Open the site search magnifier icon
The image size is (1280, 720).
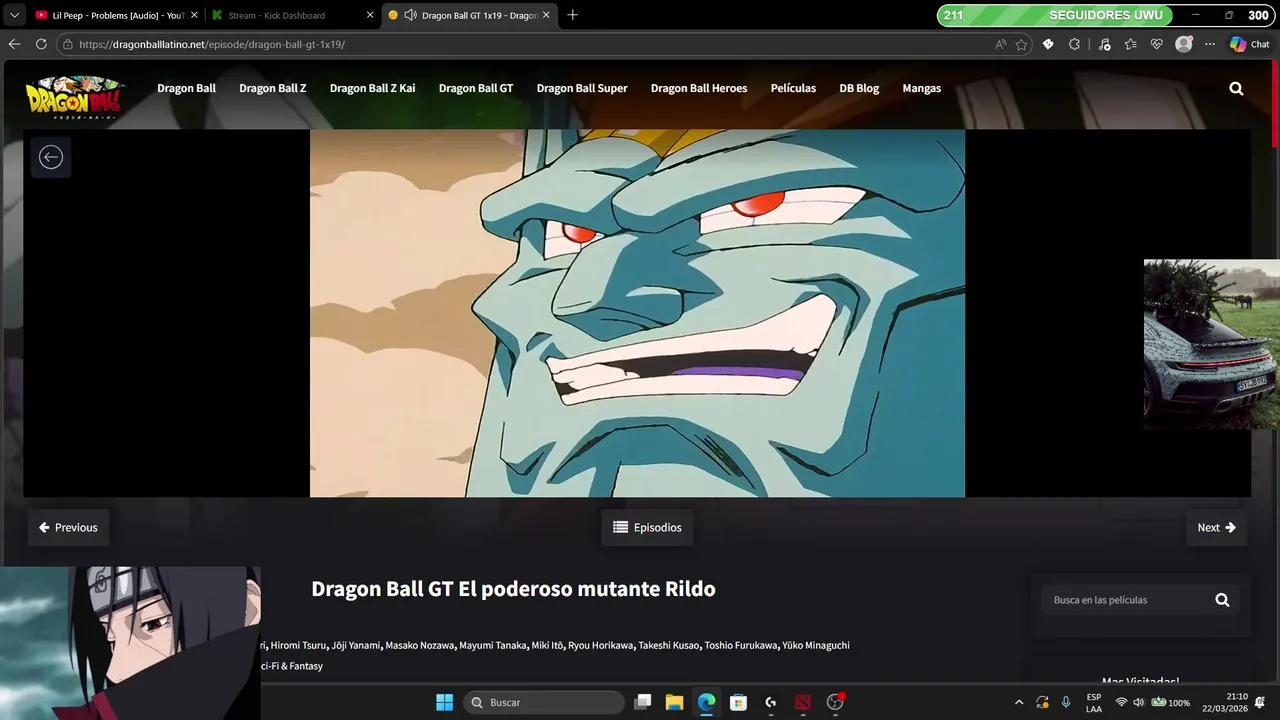(x=1236, y=88)
